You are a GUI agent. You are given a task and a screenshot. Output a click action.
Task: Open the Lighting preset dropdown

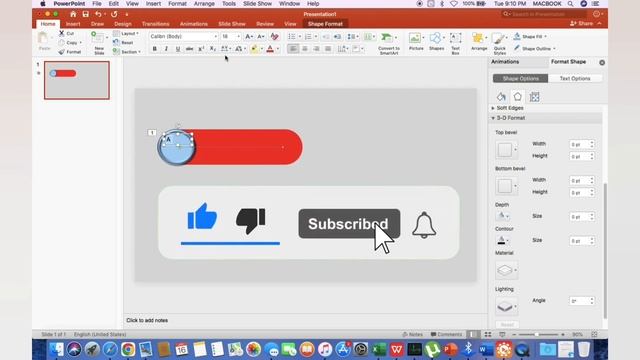[x=507, y=306]
